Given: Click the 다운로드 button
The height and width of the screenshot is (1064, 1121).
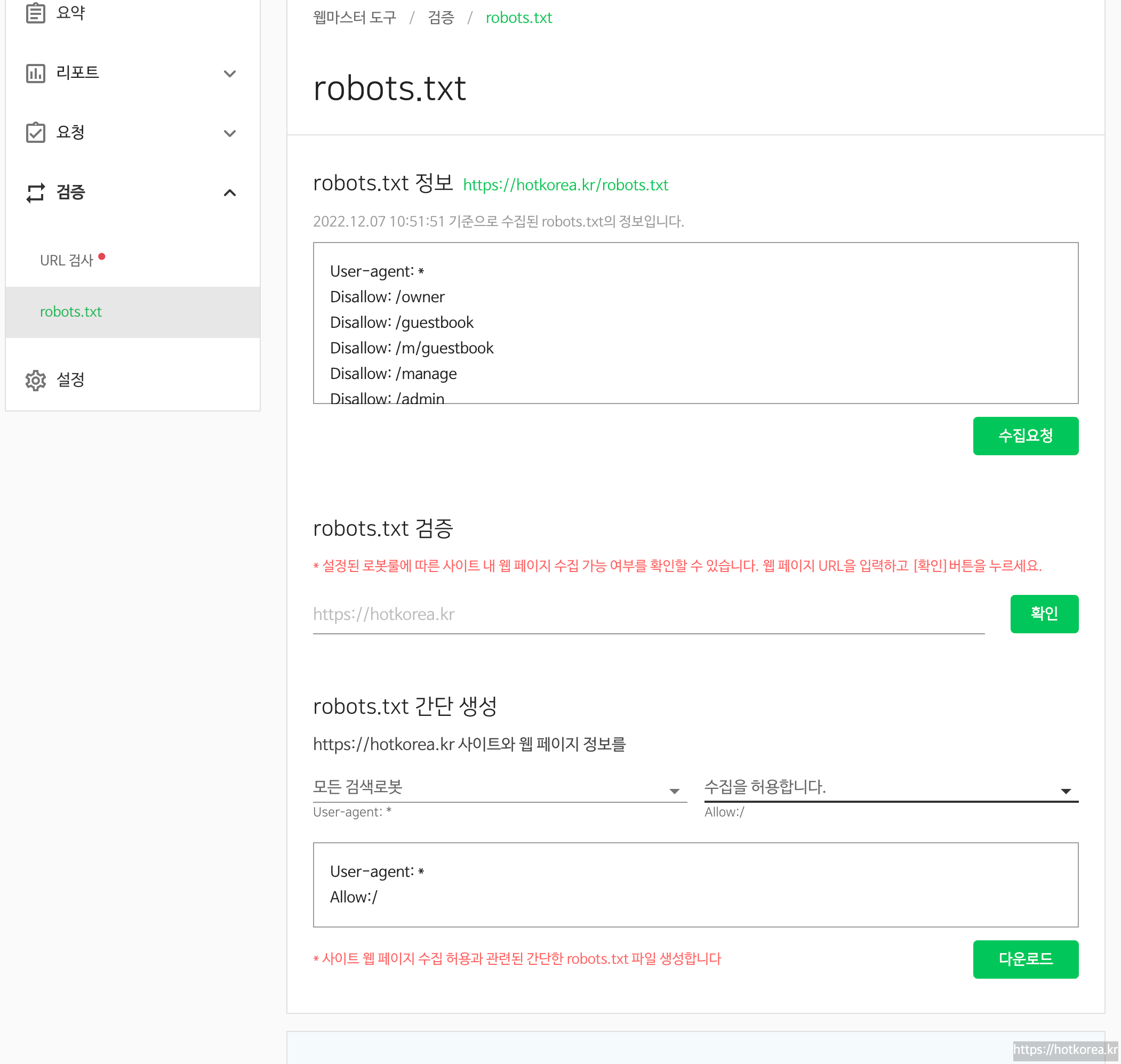Looking at the screenshot, I should (x=1025, y=959).
